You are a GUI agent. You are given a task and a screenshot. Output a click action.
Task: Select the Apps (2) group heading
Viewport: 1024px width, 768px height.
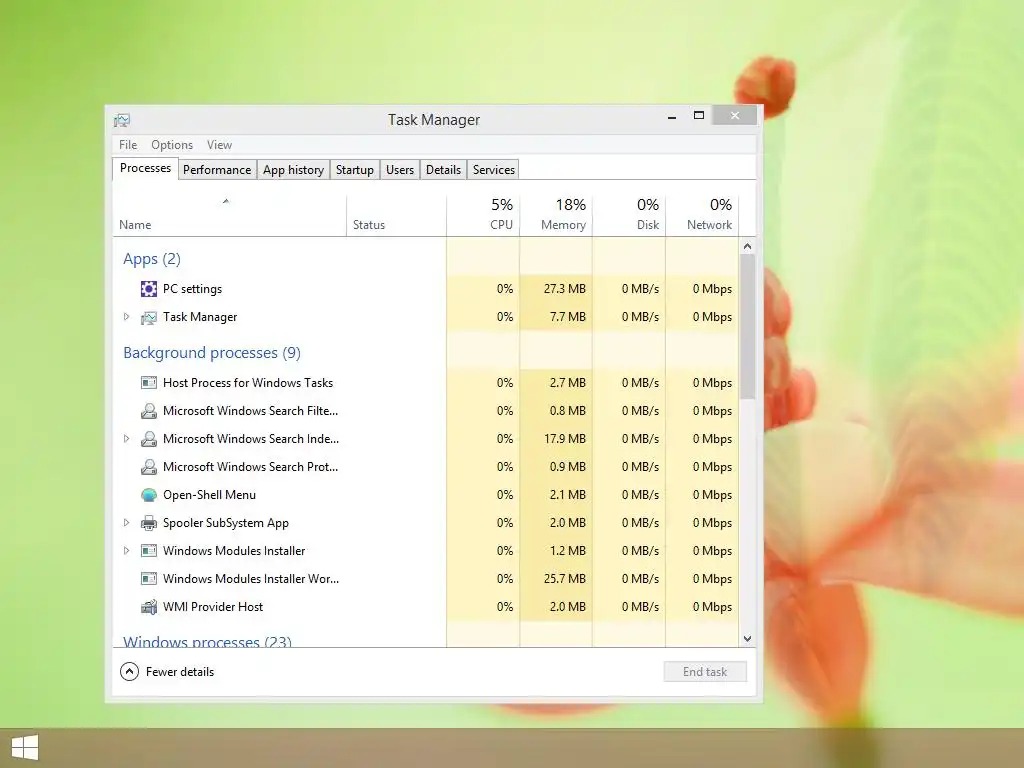[152, 259]
